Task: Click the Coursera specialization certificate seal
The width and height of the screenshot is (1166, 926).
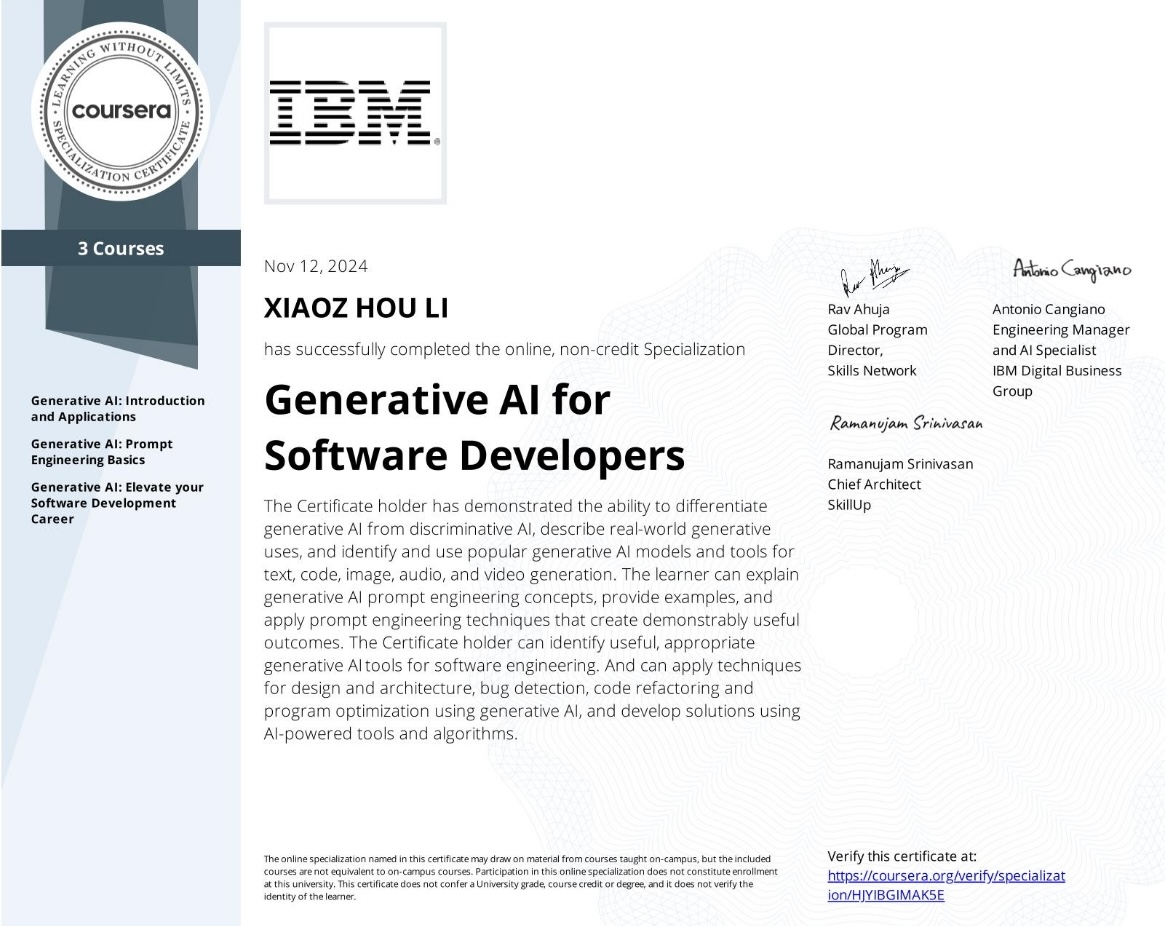Action: coord(122,110)
